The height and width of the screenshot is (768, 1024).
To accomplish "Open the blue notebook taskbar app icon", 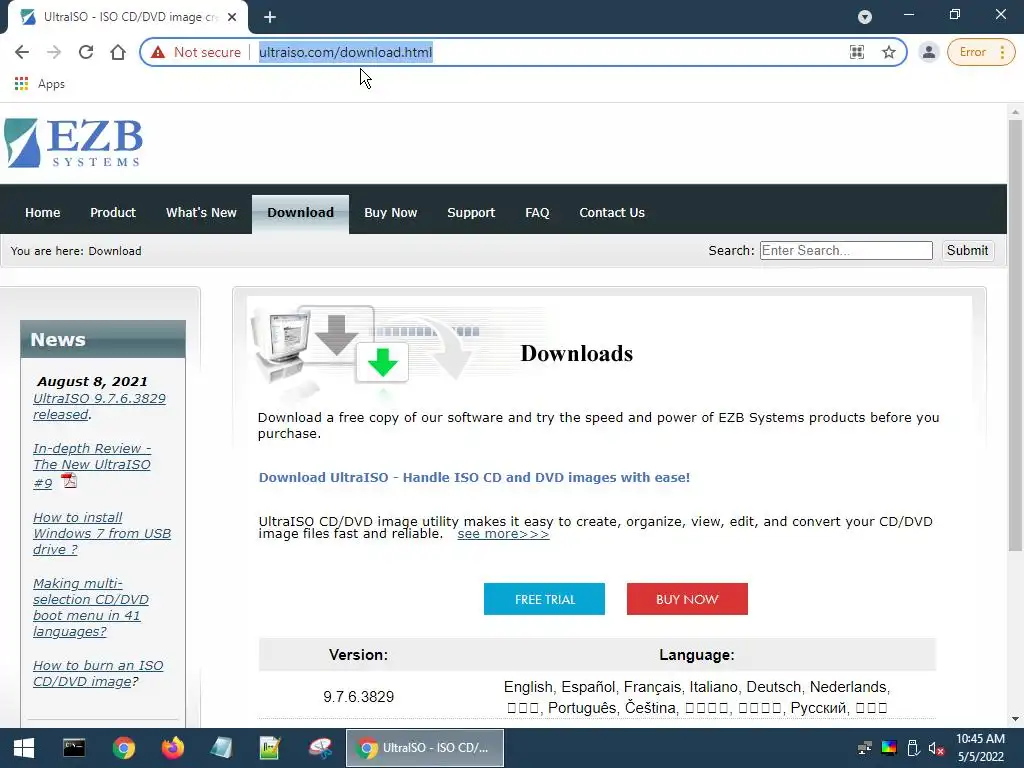I will tap(221, 748).
